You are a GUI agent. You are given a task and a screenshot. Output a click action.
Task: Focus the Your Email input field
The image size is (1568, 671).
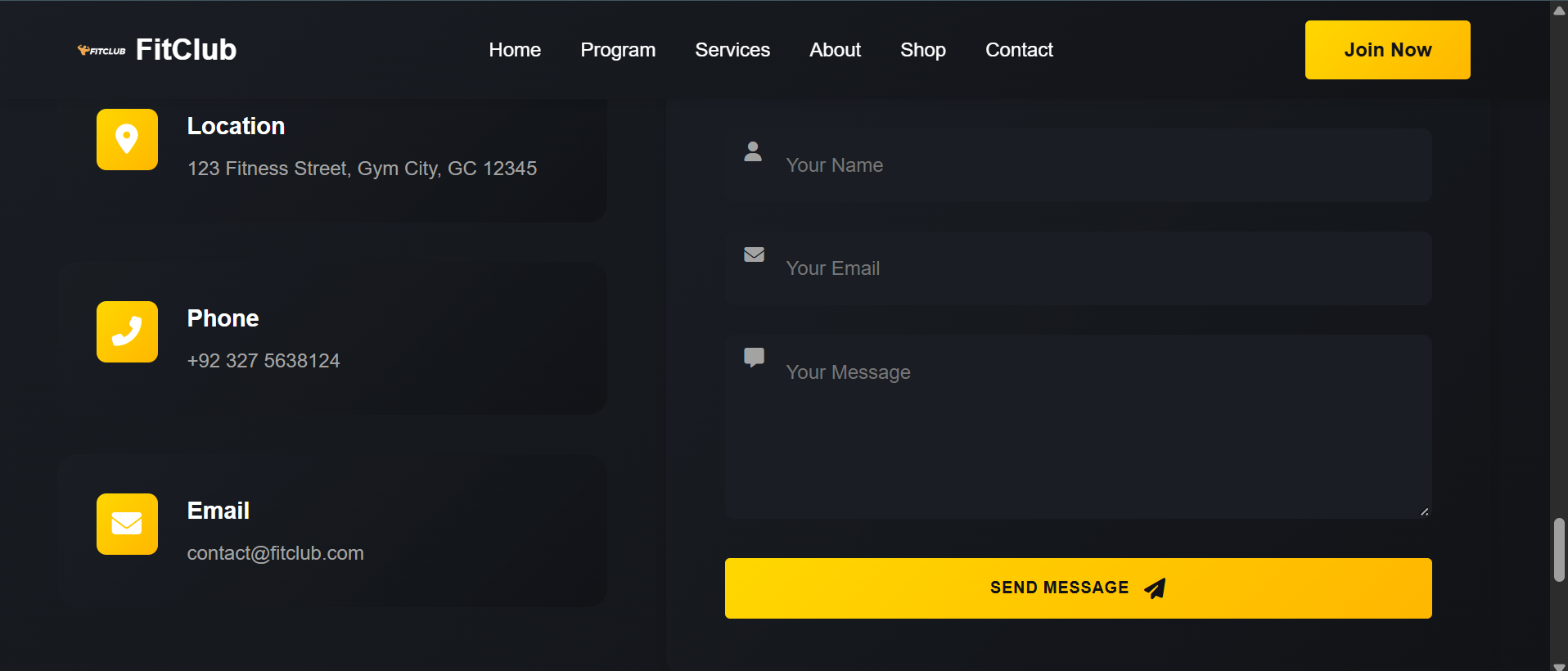pos(1078,268)
